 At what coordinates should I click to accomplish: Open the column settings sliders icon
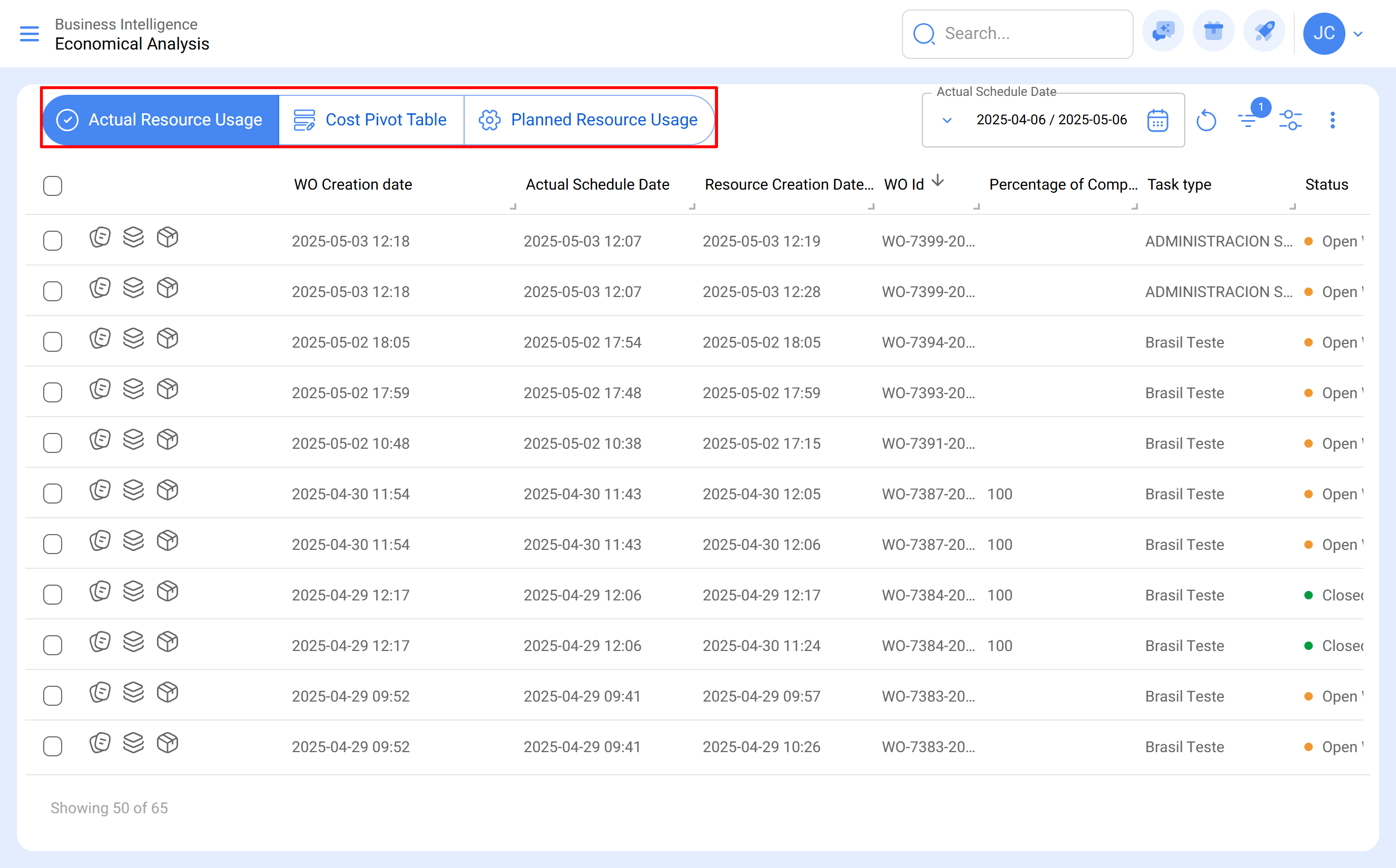(1291, 120)
